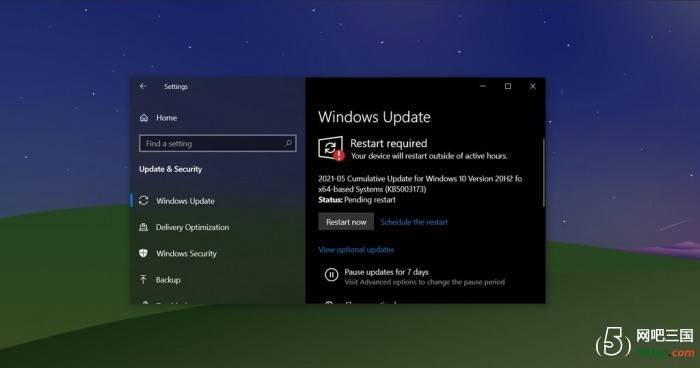
Task: Click the Settings title text
Action: coord(176,87)
